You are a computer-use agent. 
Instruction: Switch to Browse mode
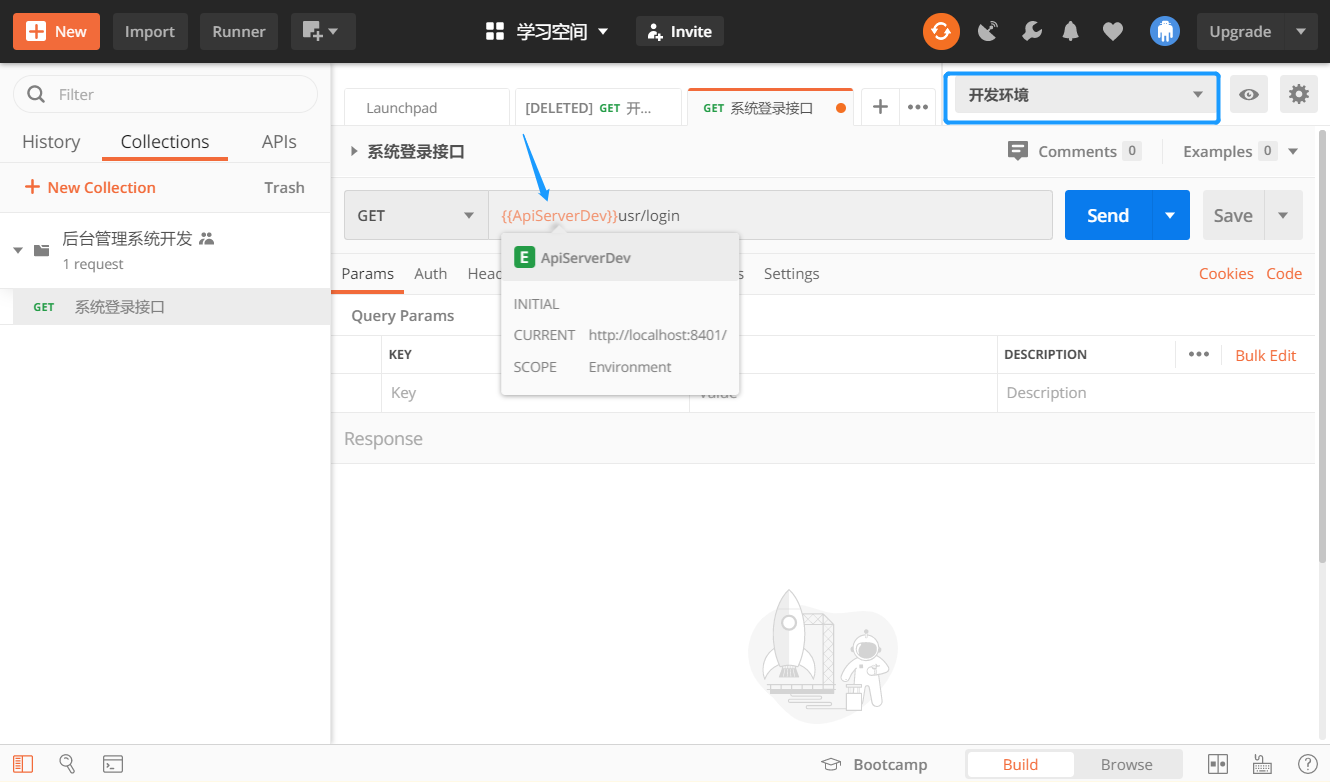pos(1126,764)
